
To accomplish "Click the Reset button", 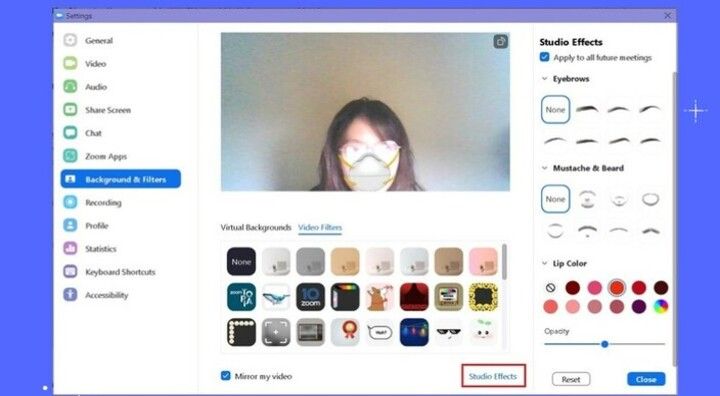I will (571, 379).
